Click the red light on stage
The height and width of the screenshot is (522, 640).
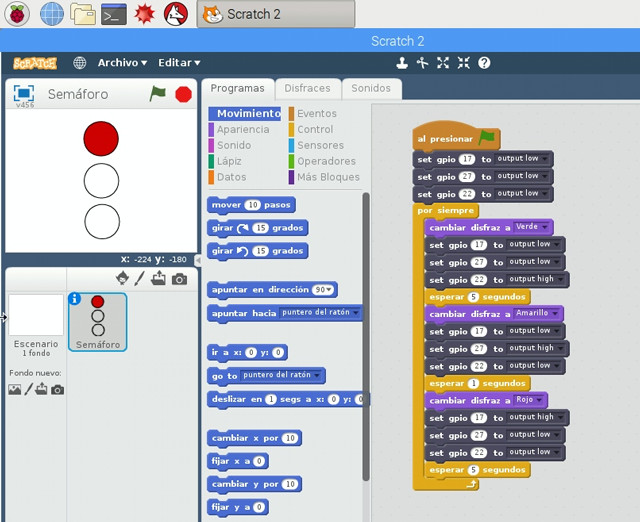click(101, 138)
